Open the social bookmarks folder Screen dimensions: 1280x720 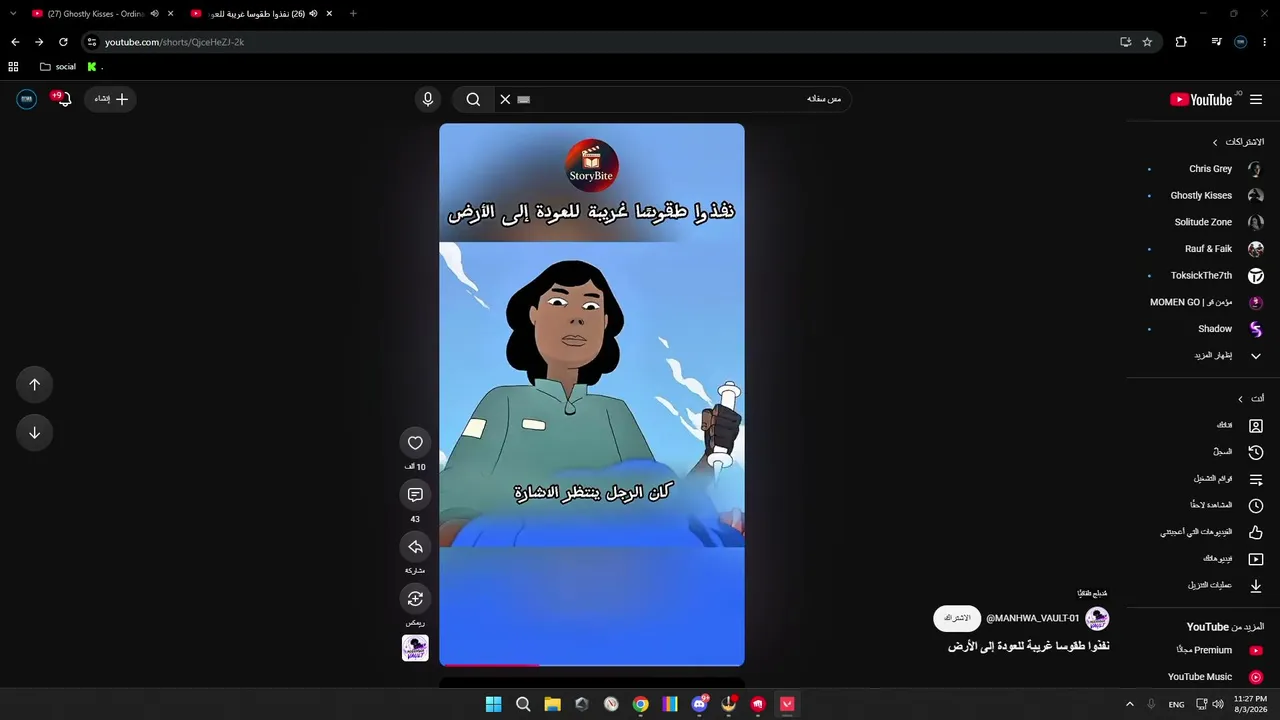[x=58, y=67]
